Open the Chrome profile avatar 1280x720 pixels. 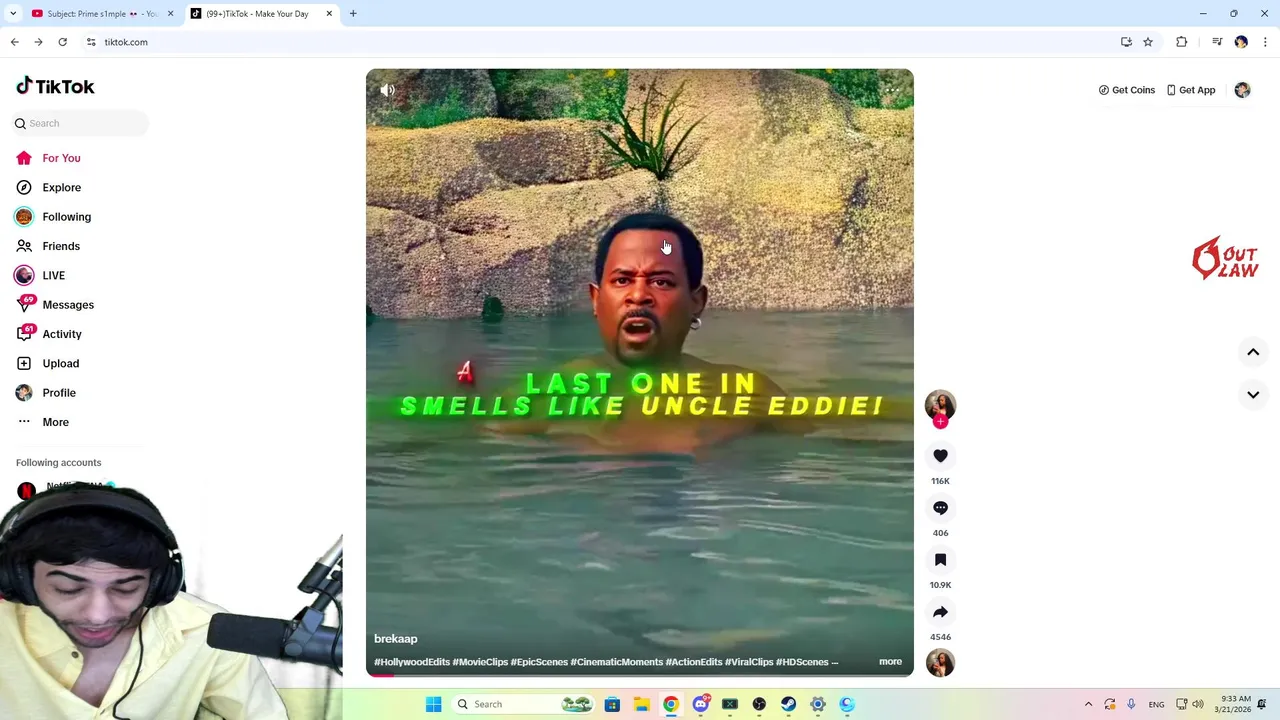[1241, 42]
